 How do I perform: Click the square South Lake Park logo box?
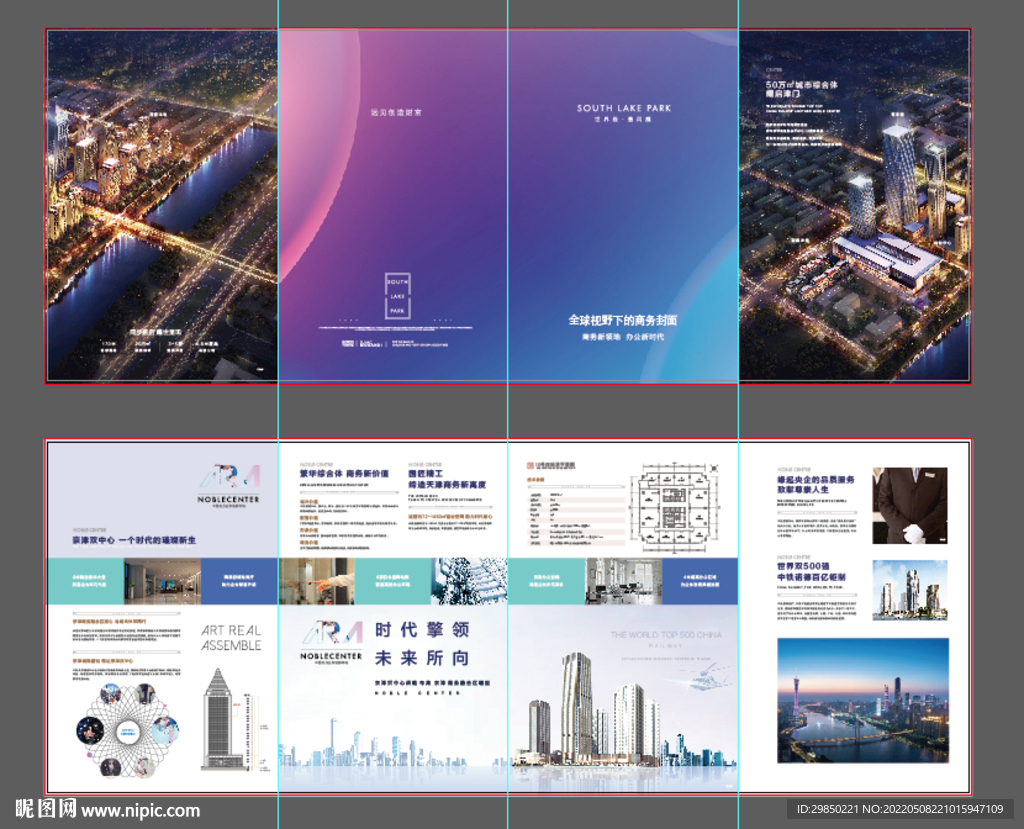pos(397,296)
